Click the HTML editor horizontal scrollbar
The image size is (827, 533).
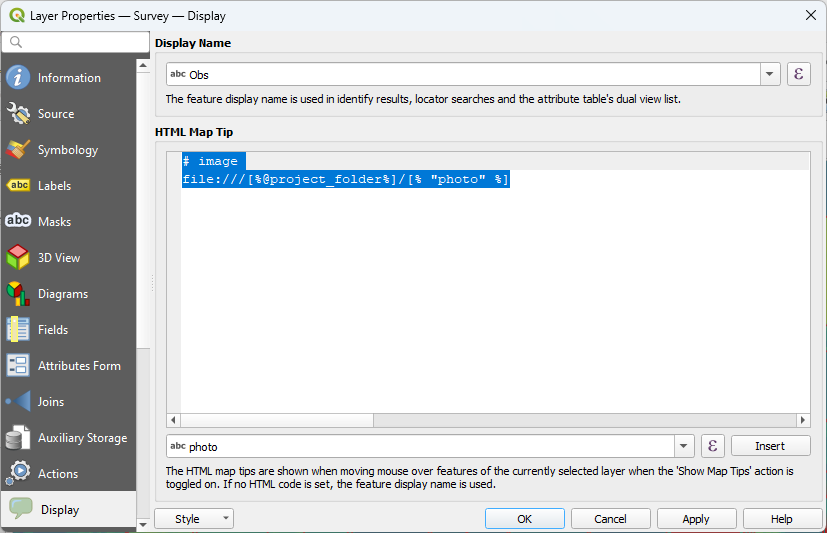(487, 420)
